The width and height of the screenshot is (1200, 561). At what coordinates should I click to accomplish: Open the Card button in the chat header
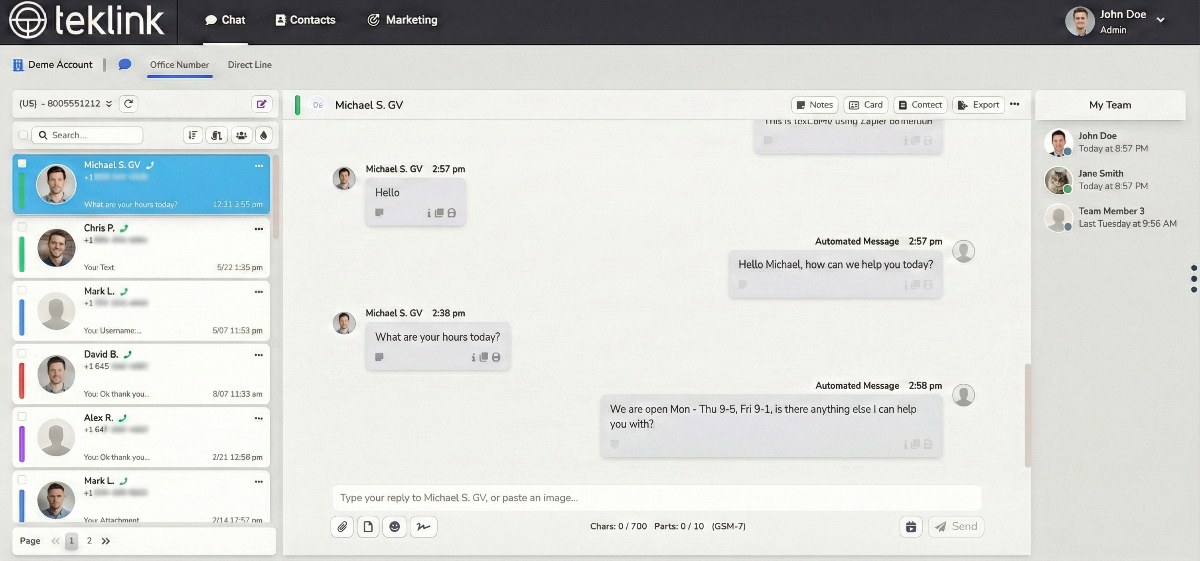866,104
